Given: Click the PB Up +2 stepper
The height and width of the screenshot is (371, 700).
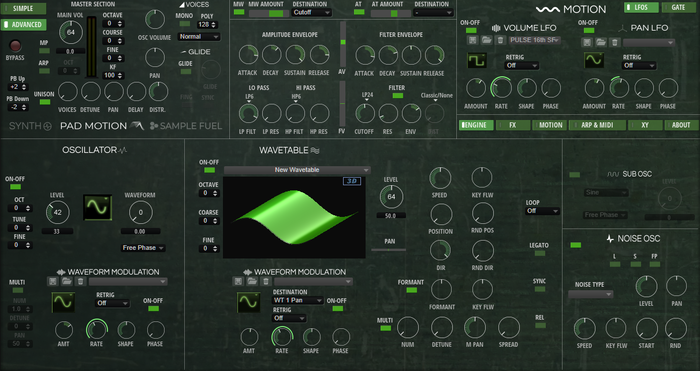Looking at the screenshot, I should (x=18, y=87).
